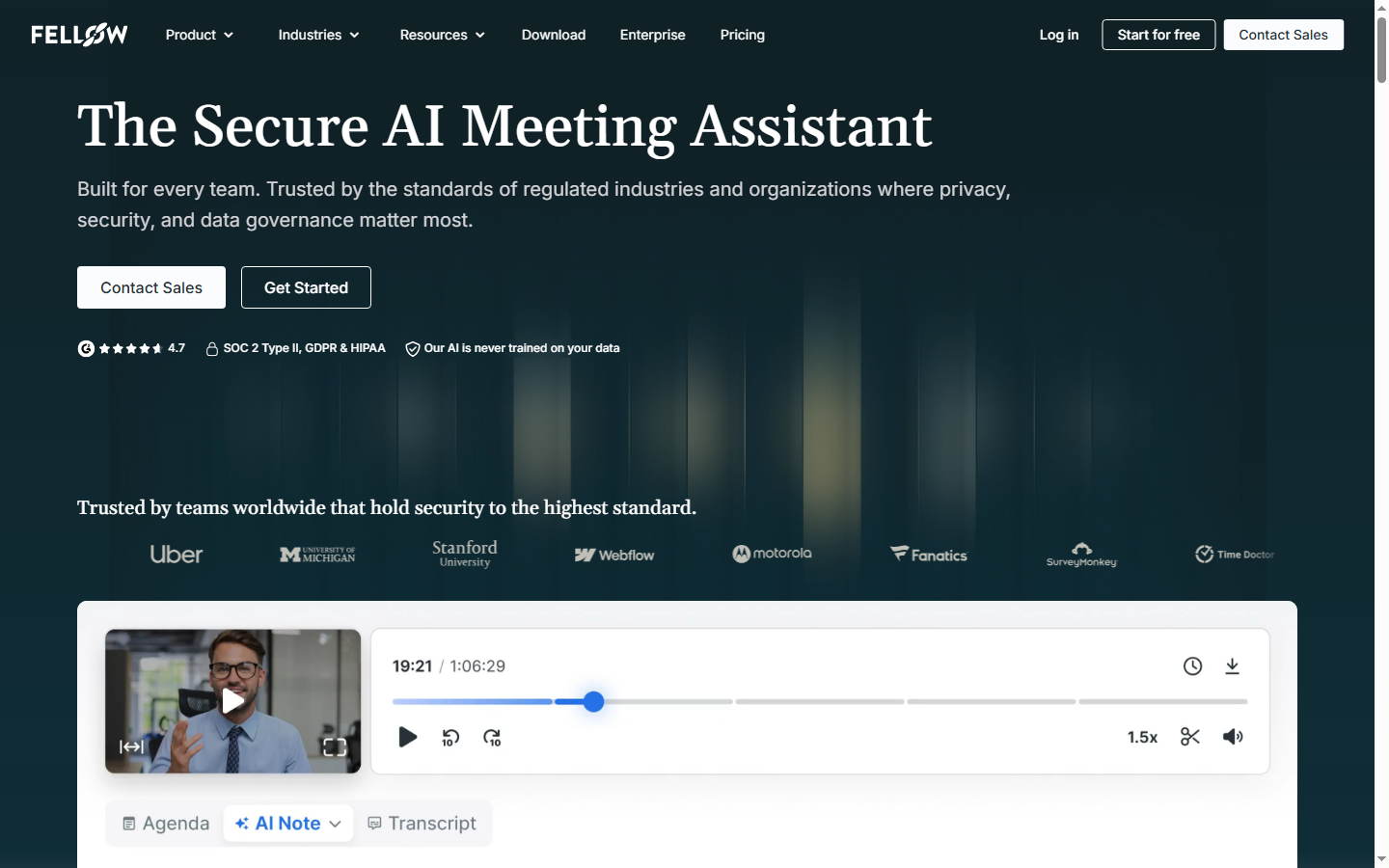
Task: Click the G2 rating icon
Action: pos(86,348)
